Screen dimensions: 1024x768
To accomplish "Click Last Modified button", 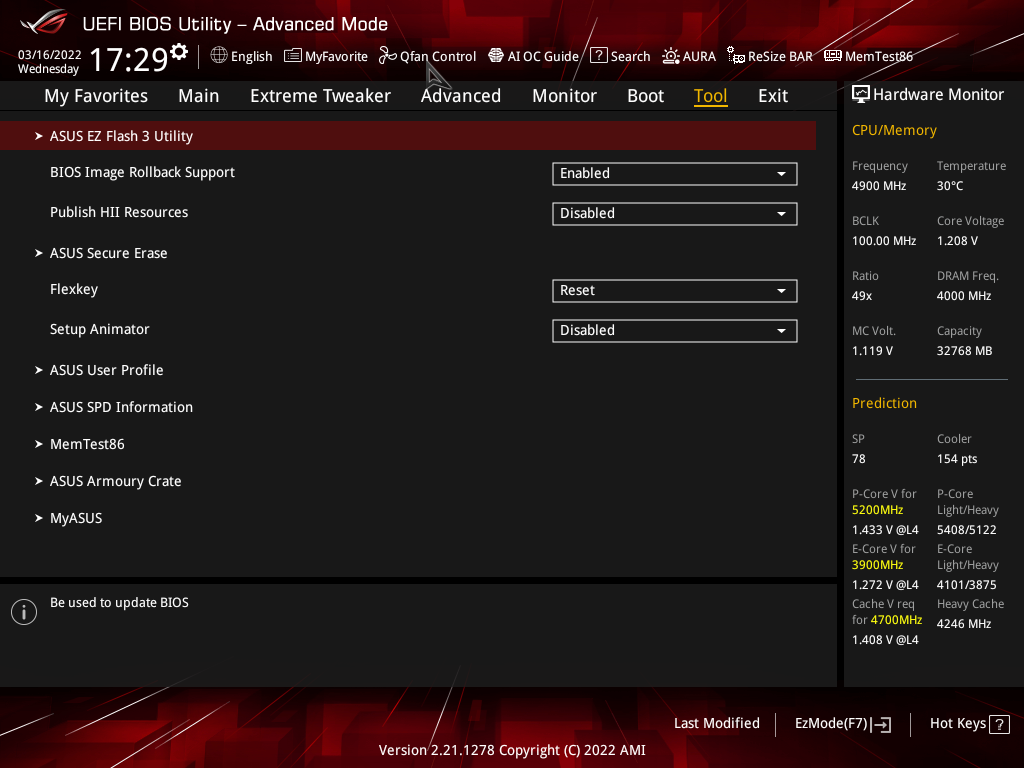I will click(x=716, y=724).
